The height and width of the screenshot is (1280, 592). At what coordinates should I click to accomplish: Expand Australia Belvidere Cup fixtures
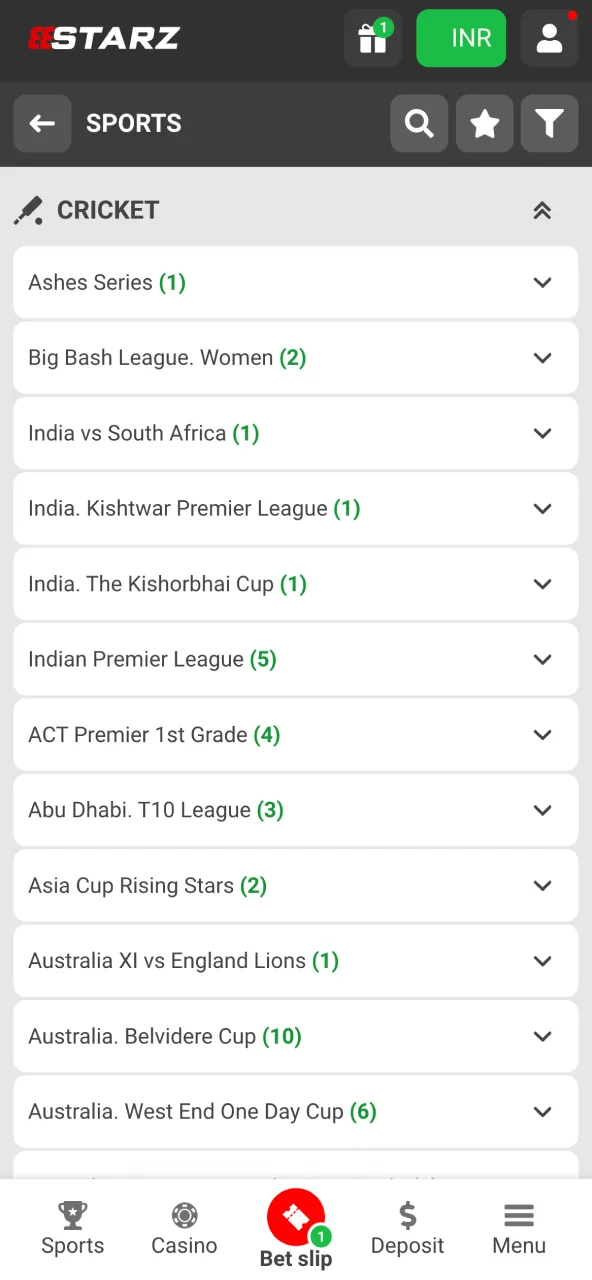[296, 1036]
